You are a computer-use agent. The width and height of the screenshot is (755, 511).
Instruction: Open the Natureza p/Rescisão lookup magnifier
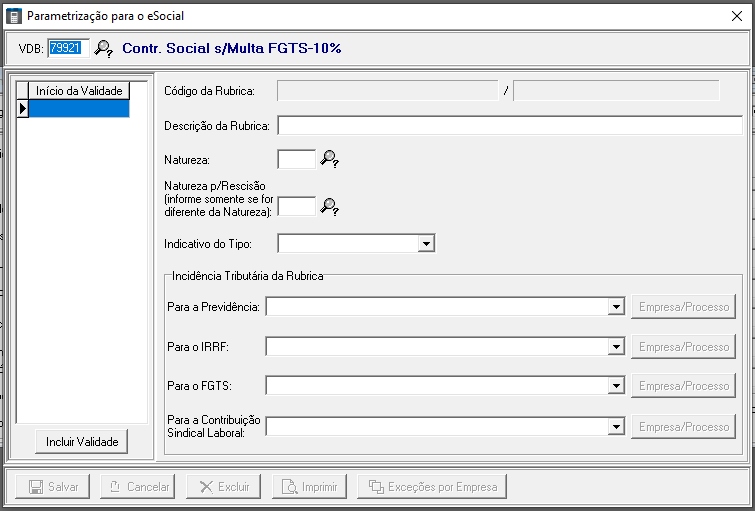330,207
